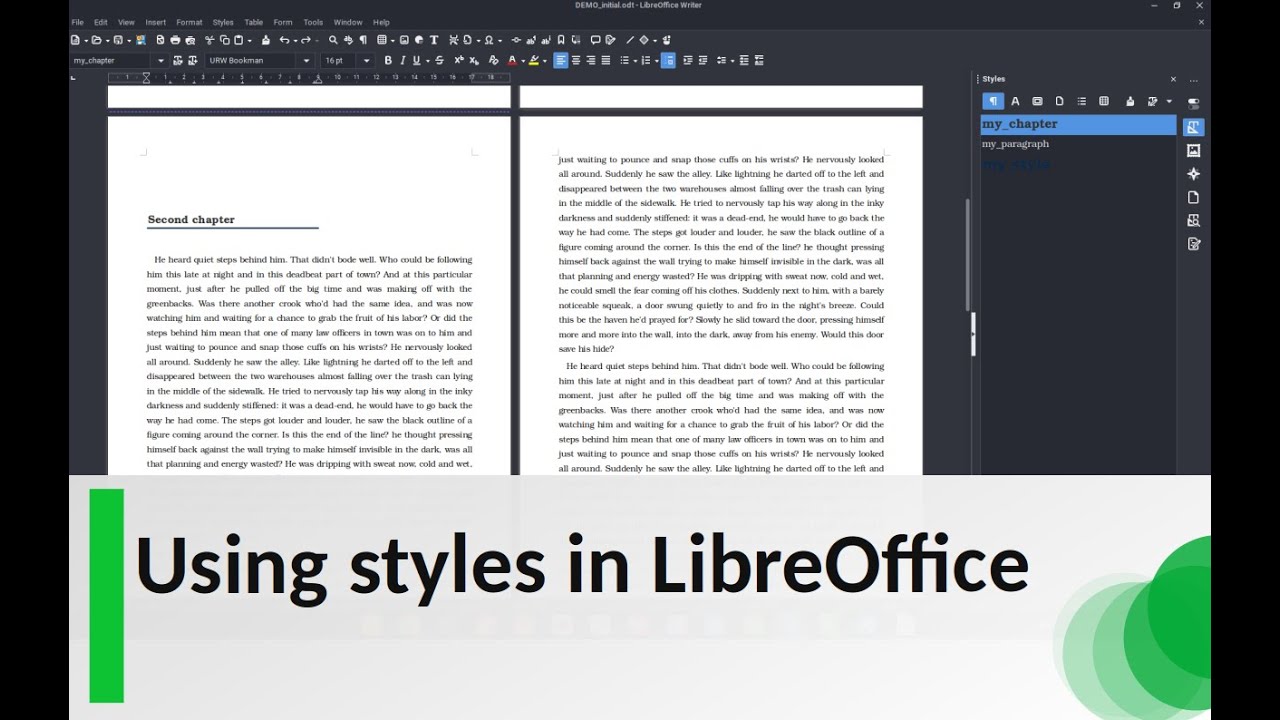Open the underline style dropdown arrow
The height and width of the screenshot is (720, 1280).
(x=427, y=60)
